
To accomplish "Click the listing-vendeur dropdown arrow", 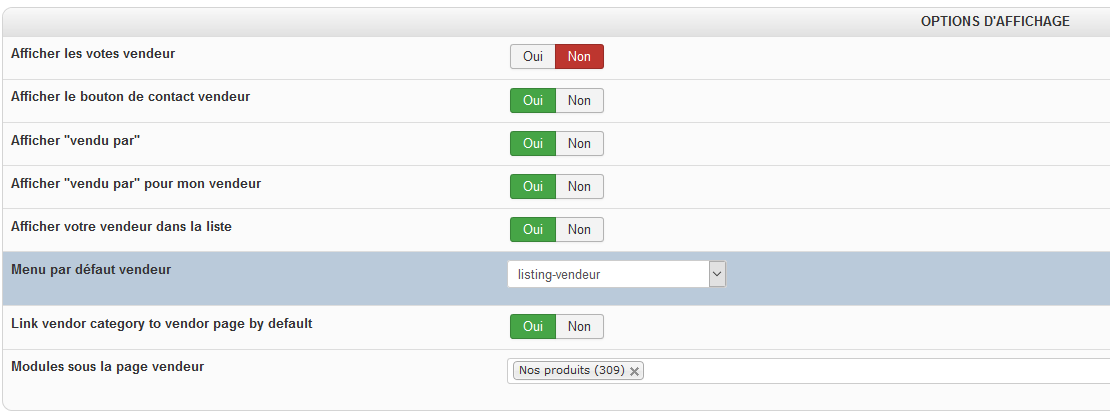I will click(717, 274).
